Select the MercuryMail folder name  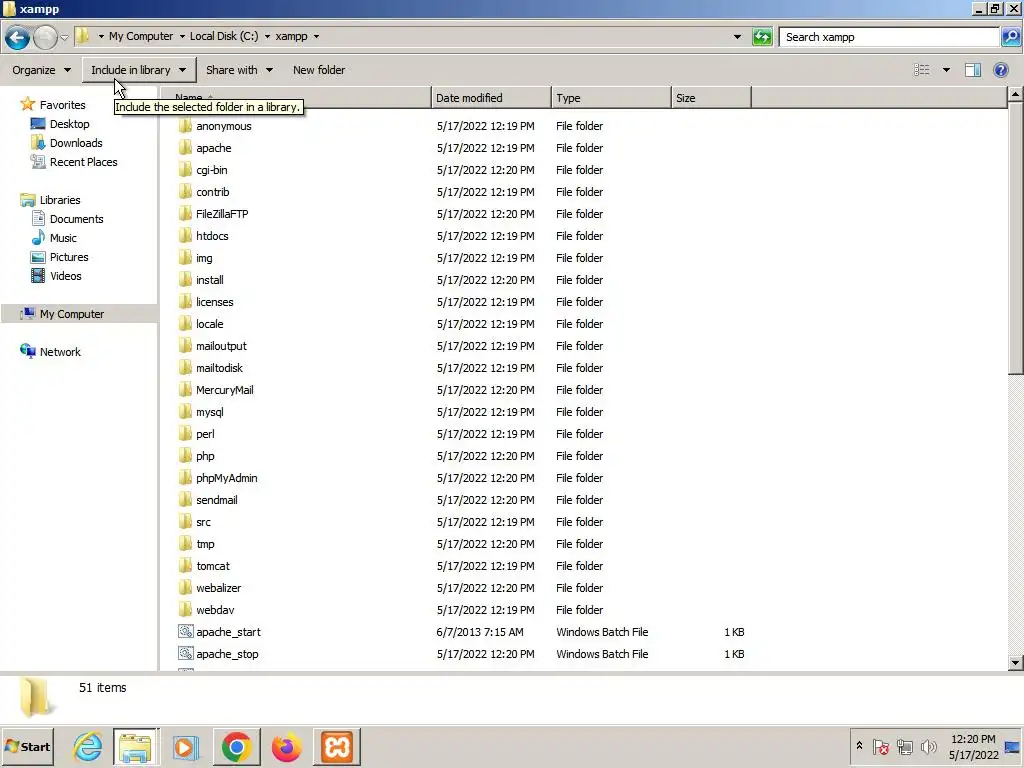tap(225, 390)
